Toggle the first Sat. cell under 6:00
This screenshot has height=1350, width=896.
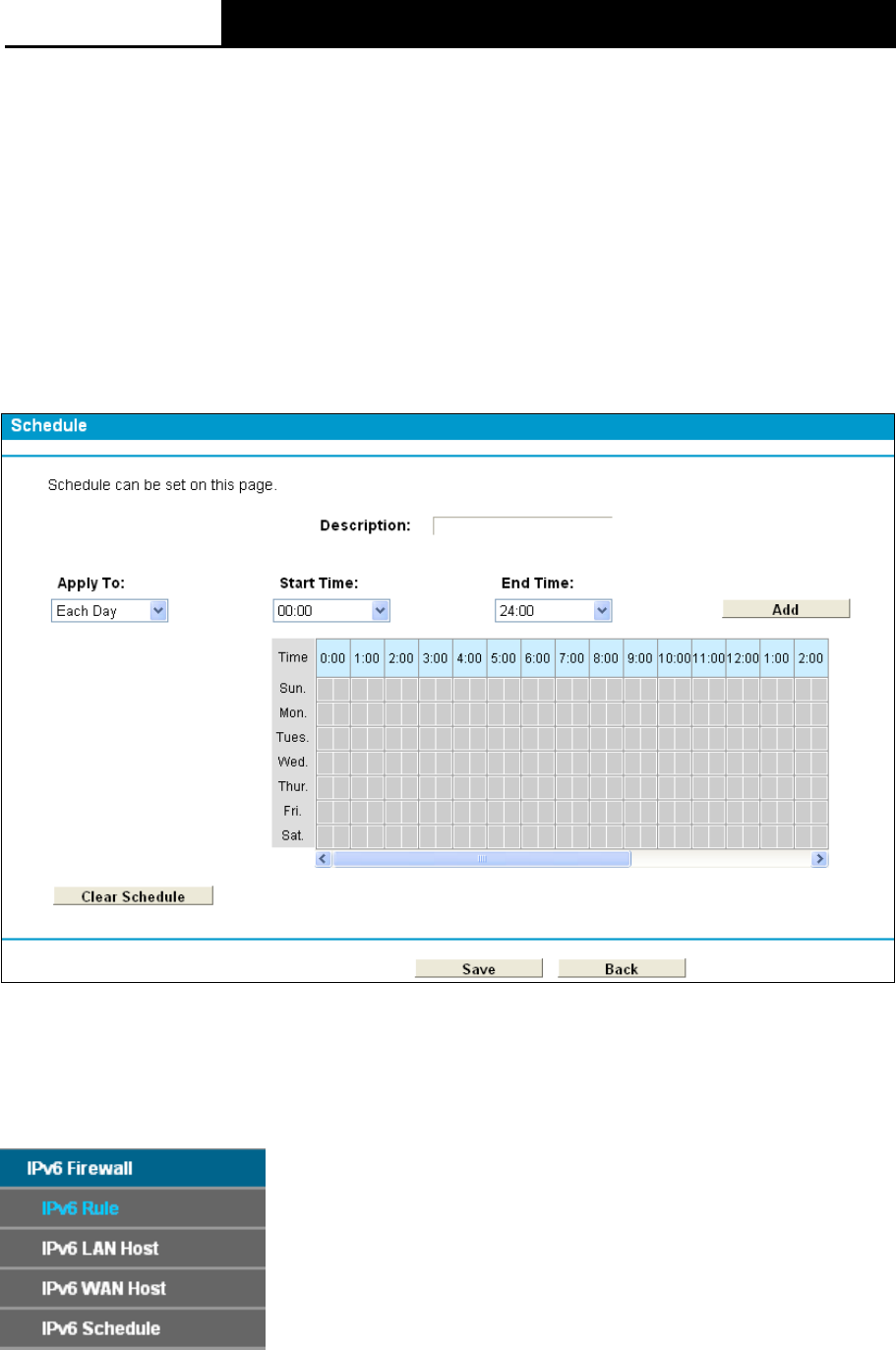coord(530,836)
